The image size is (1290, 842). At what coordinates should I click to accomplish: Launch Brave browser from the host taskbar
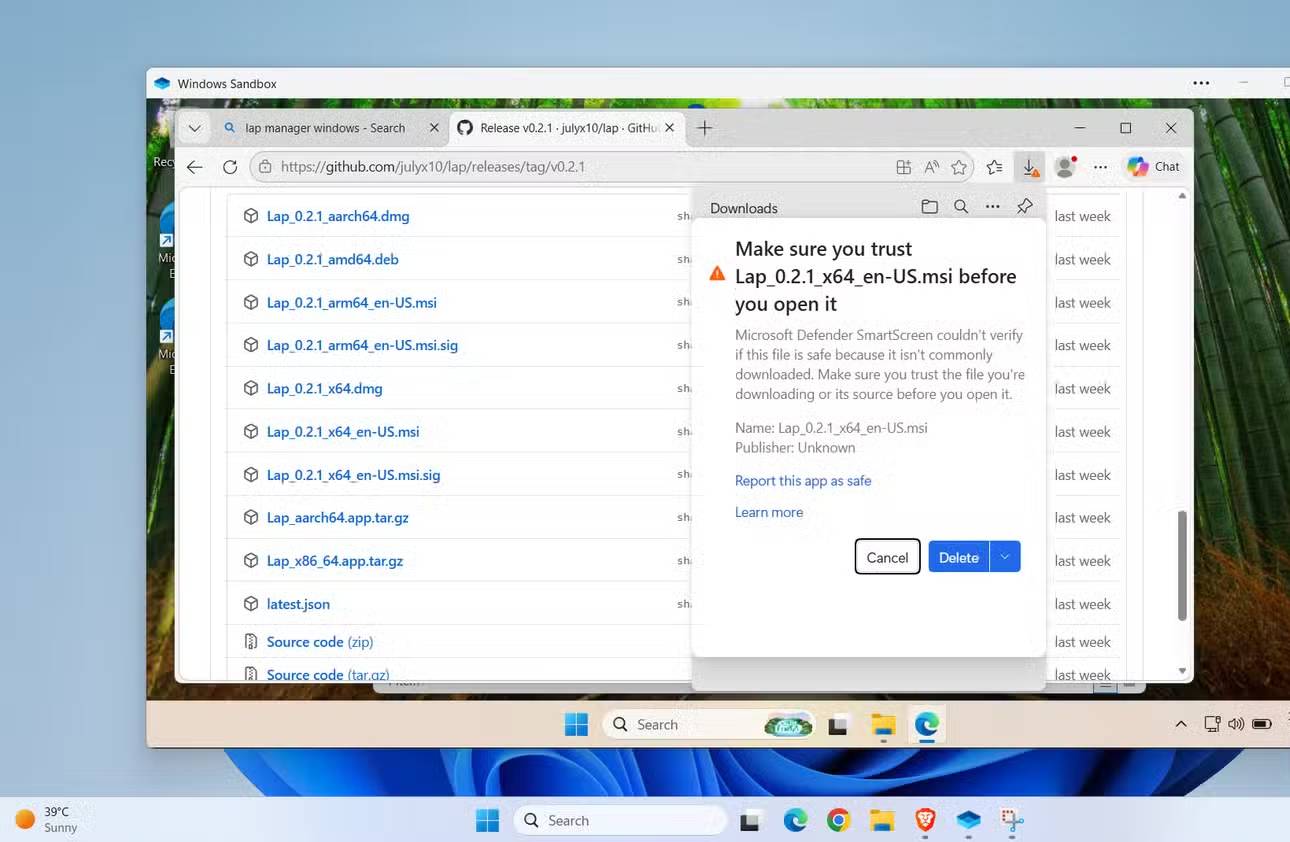[925, 821]
